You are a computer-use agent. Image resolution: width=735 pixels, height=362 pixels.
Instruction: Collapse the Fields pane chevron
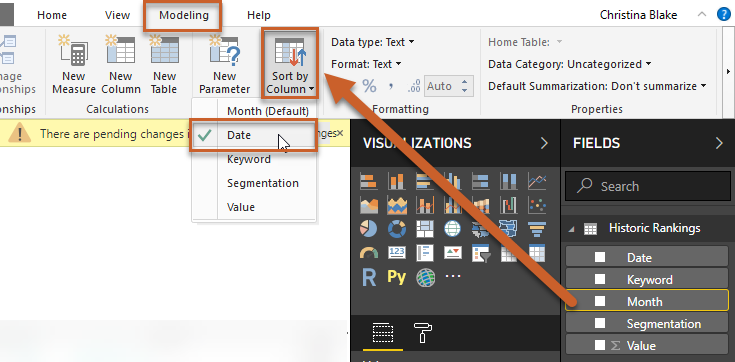(x=719, y=143)
